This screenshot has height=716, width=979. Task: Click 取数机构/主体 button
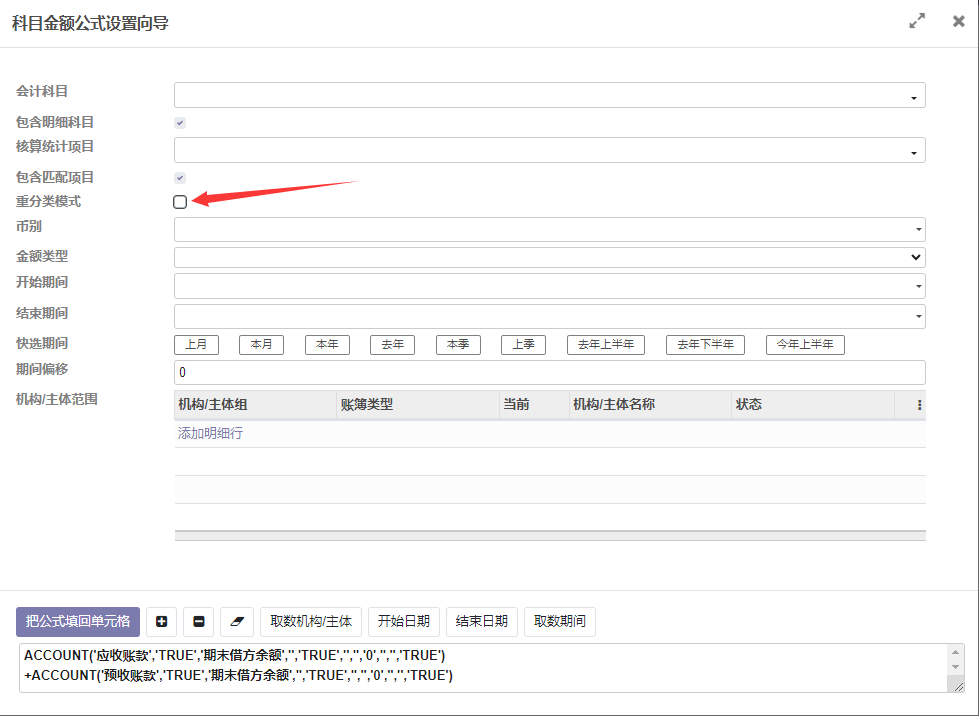[x=311, y=621]
